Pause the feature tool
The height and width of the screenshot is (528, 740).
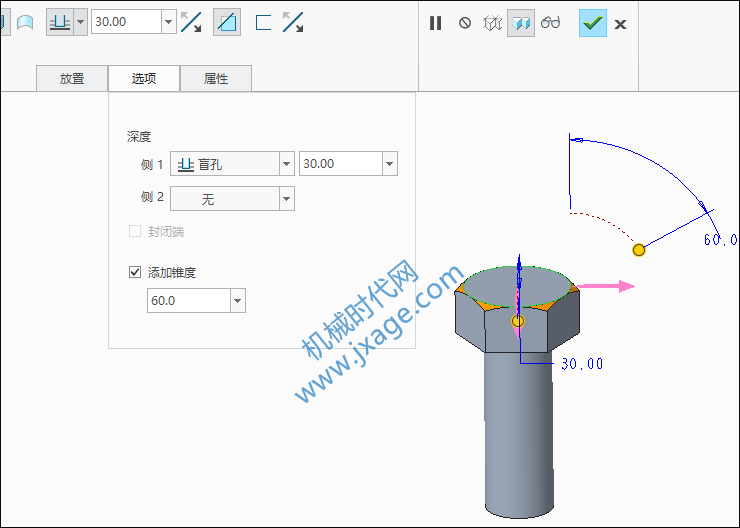(436, 23)
